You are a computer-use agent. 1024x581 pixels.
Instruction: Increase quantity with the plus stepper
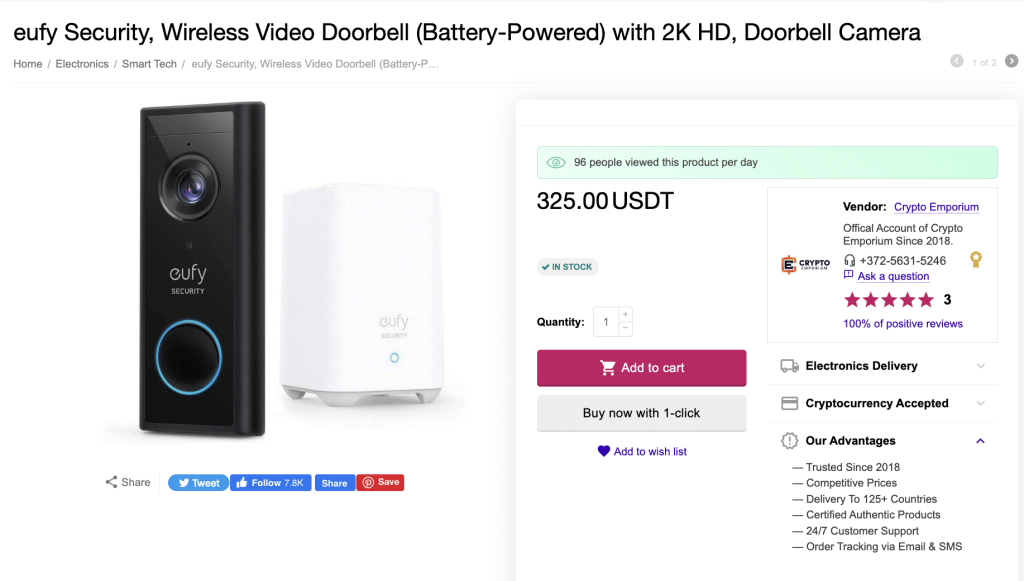[626, 315]
